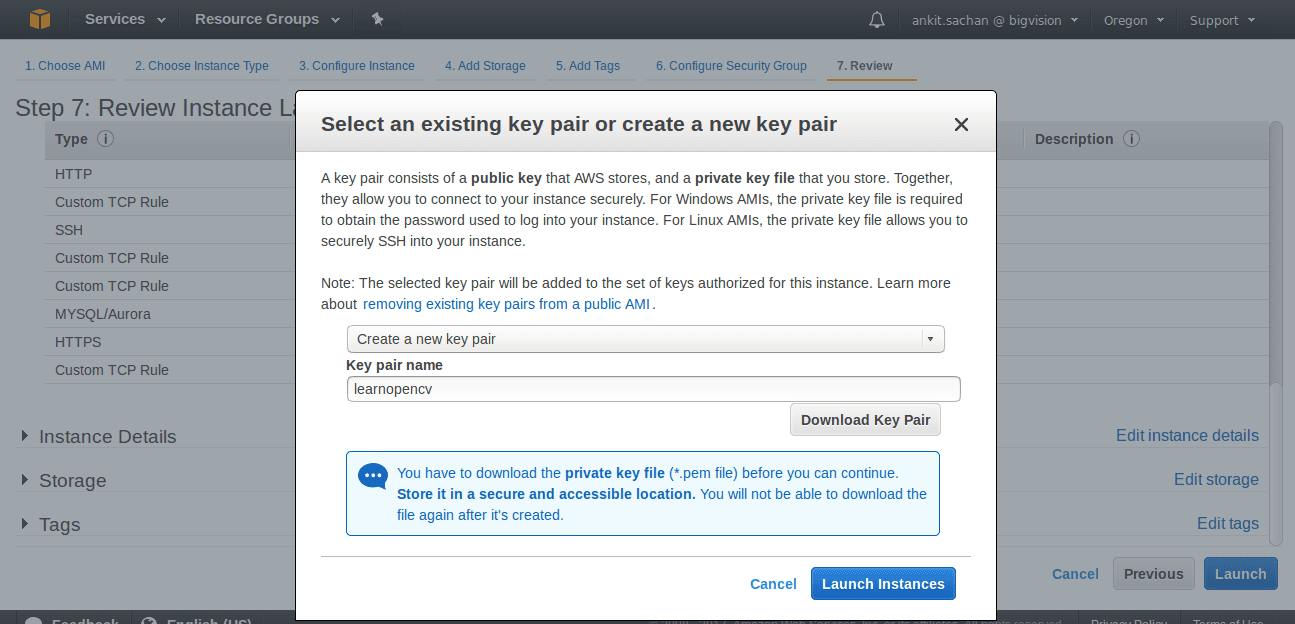
Task: Open the notifications bell
Action: [877, 20]
